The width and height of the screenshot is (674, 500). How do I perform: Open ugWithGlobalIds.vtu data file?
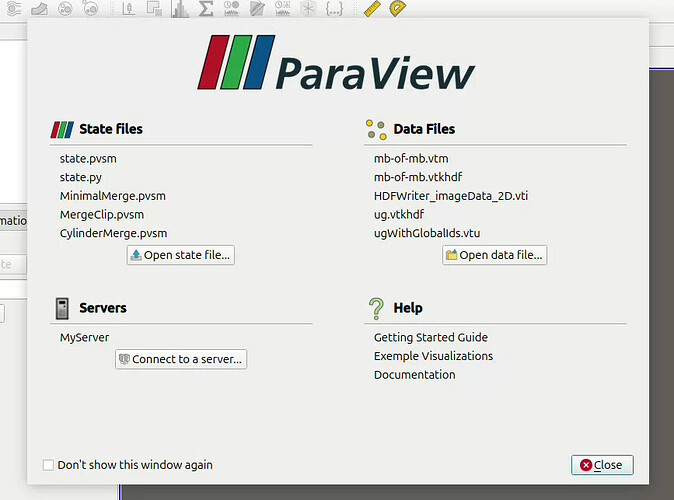427,233
